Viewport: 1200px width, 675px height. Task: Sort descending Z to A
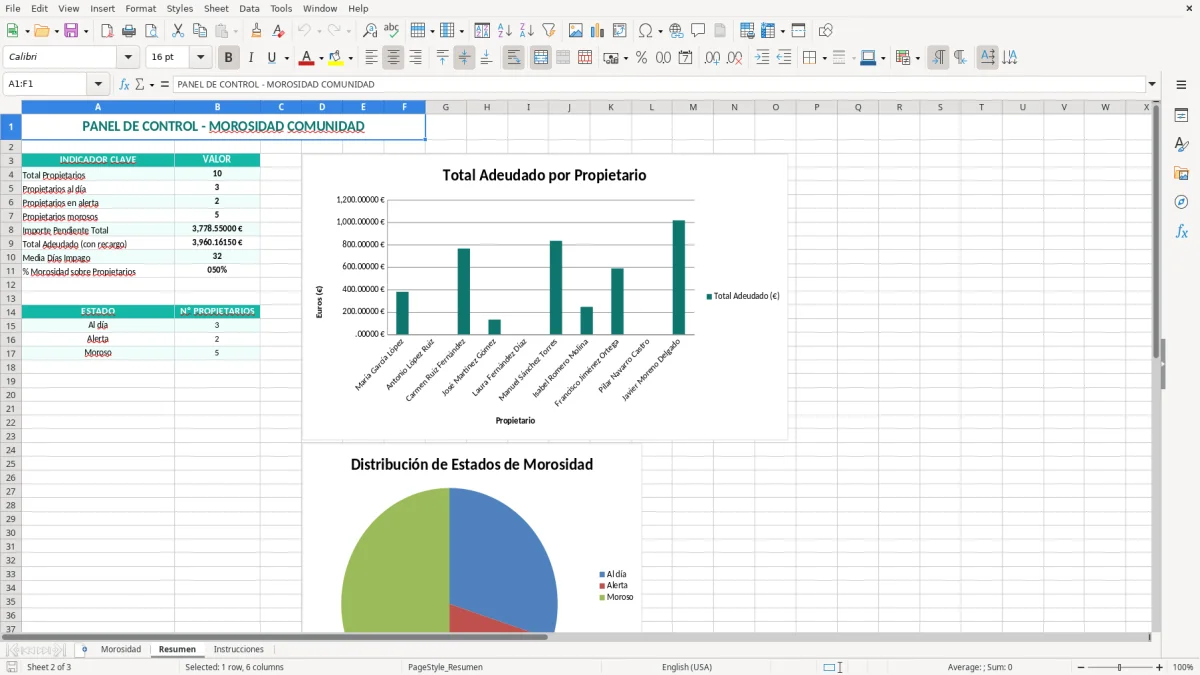pyautogui.click(x=526, y=31)
